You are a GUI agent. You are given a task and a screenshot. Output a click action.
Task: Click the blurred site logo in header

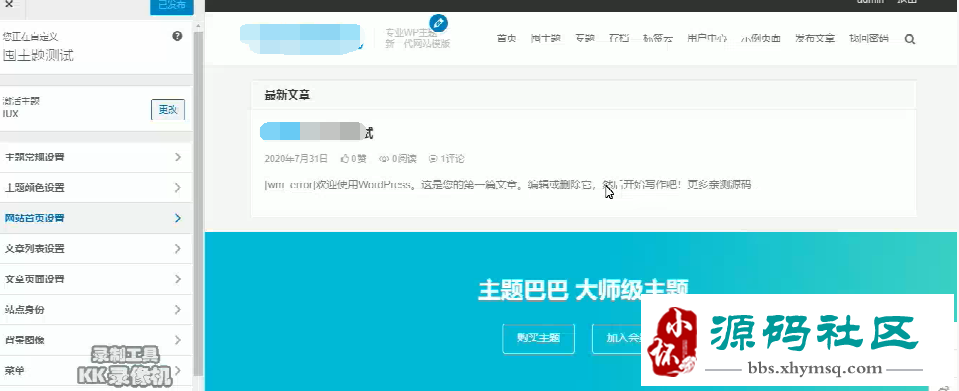click(302, 39)
